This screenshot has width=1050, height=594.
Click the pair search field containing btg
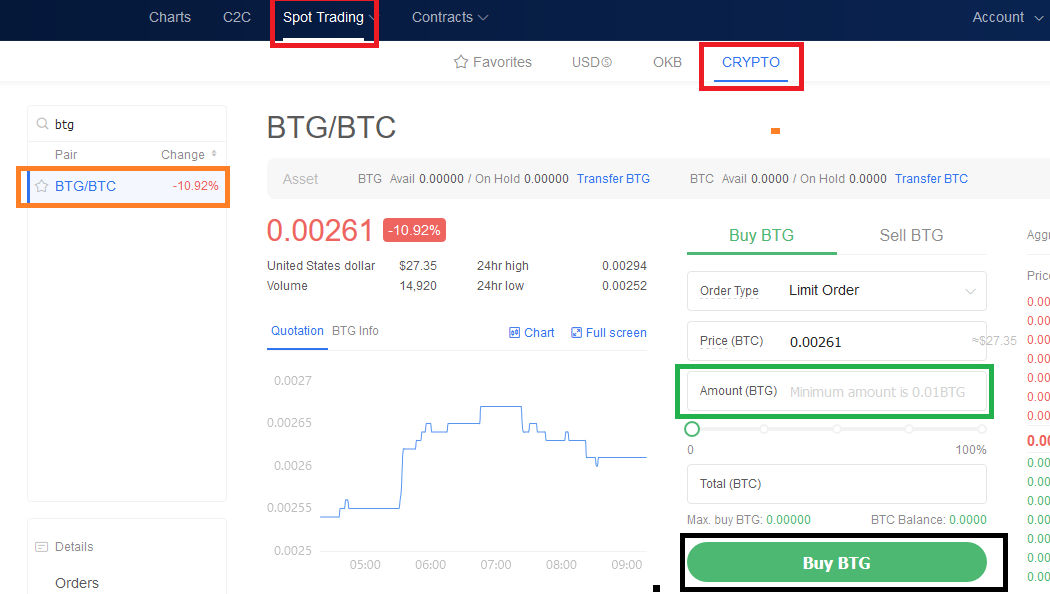[127, 124]
